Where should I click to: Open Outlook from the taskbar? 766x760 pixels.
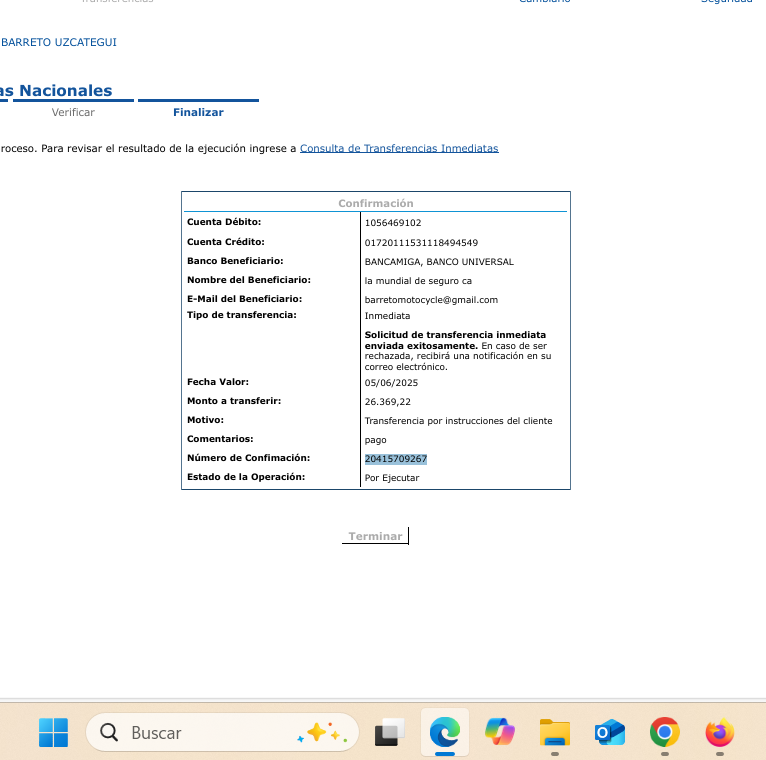(609, 733)
